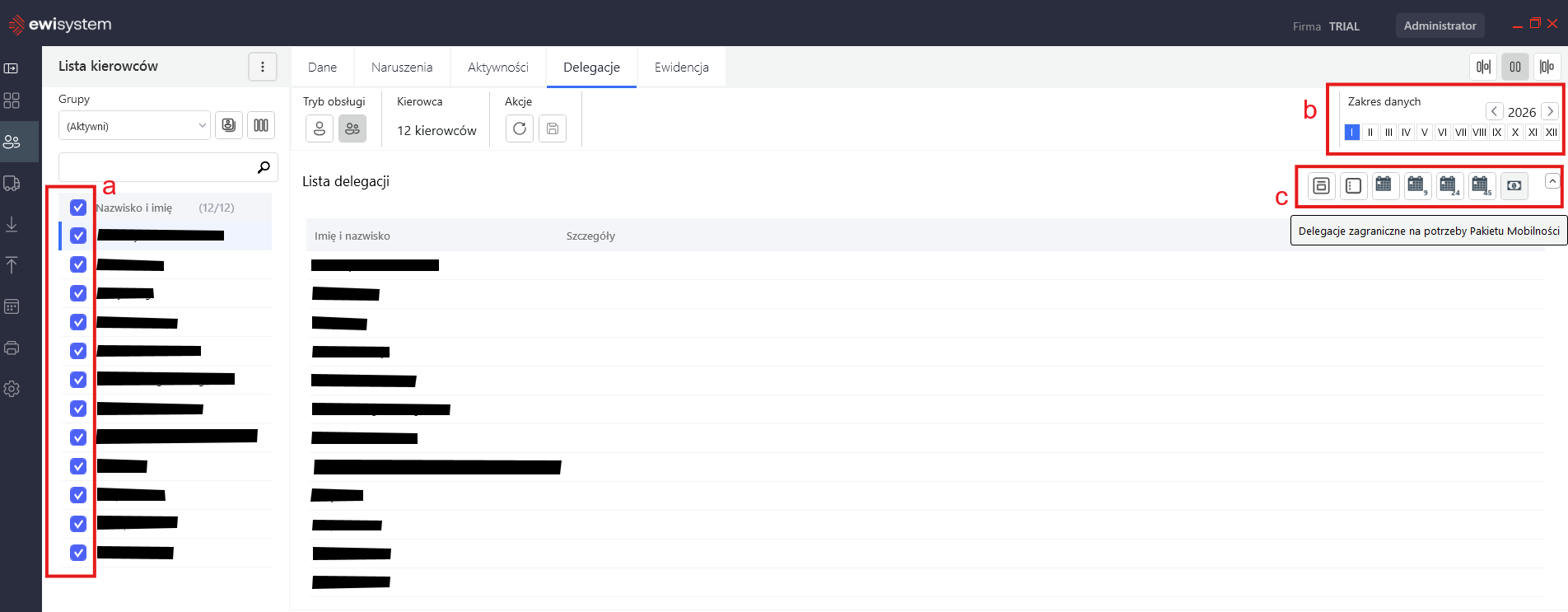Click the refresh icon under Akcje

[519, 128]
